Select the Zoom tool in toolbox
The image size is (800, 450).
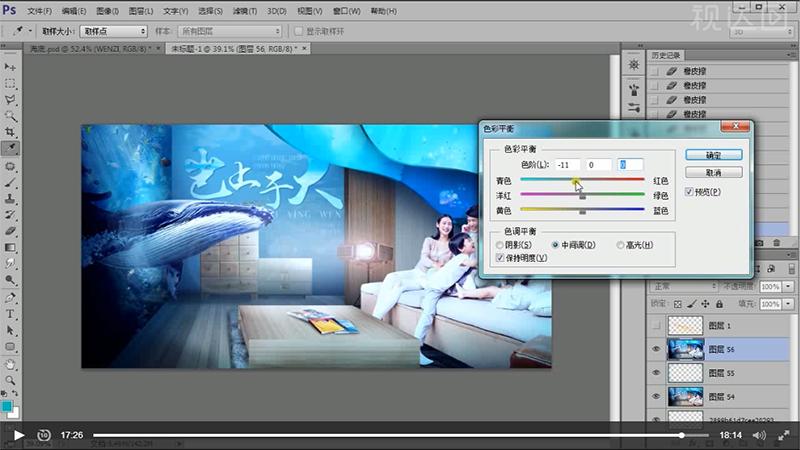pos(10,381)
